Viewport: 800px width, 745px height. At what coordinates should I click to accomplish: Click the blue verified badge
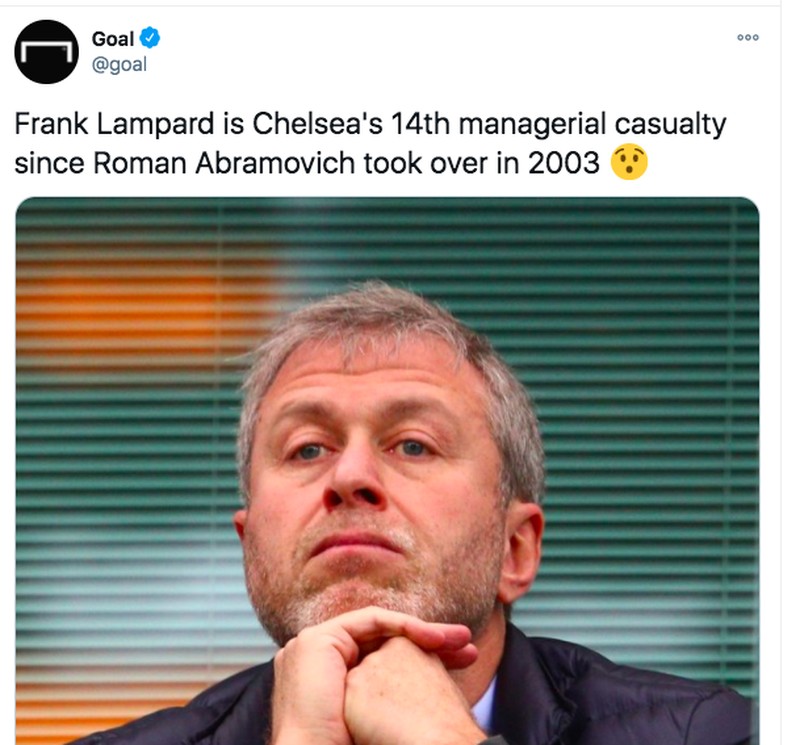(x=150, y=39)
